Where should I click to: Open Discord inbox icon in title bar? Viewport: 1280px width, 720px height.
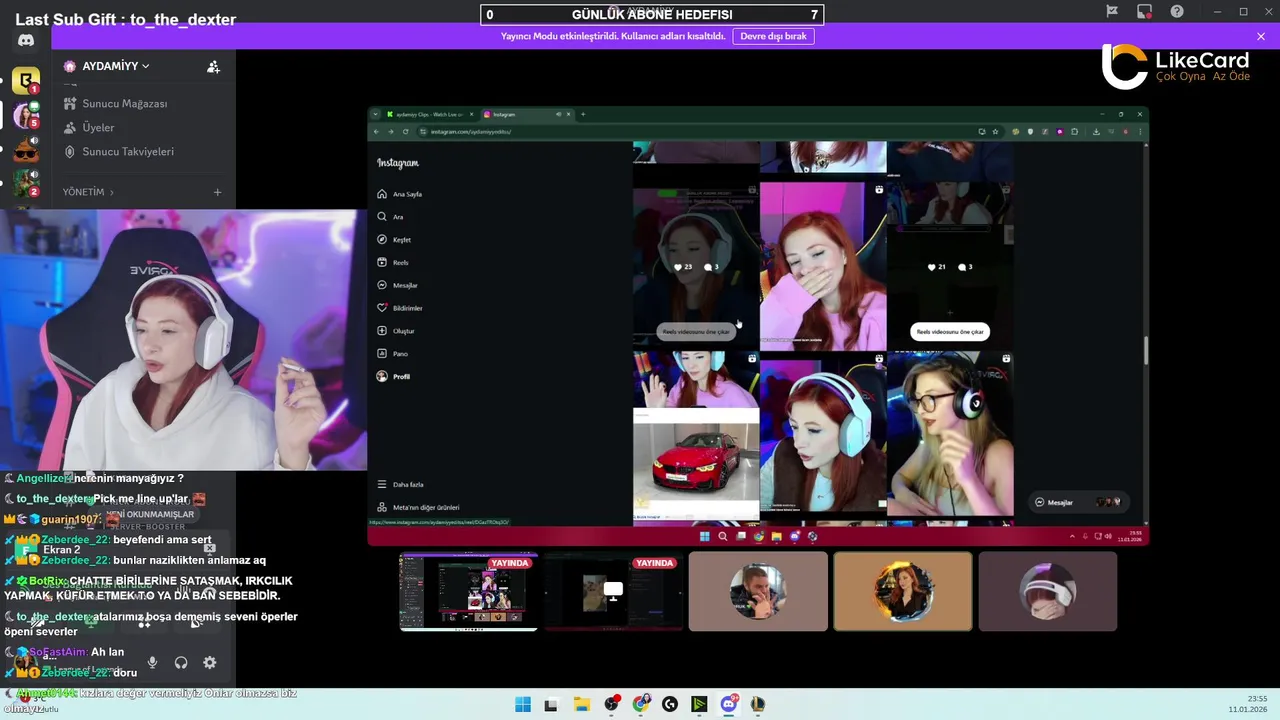click(x=1144, y=12)
